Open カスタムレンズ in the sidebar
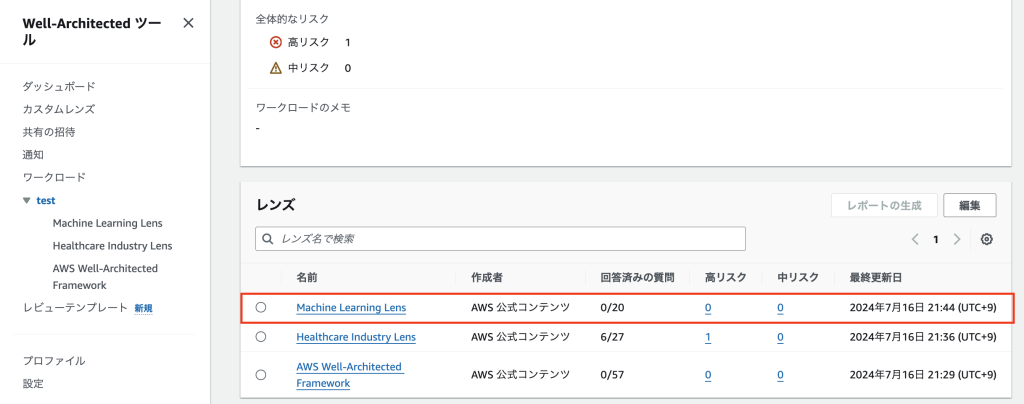Image resolution: width=1024 pixels, height=404 pixels. (59, 109)
